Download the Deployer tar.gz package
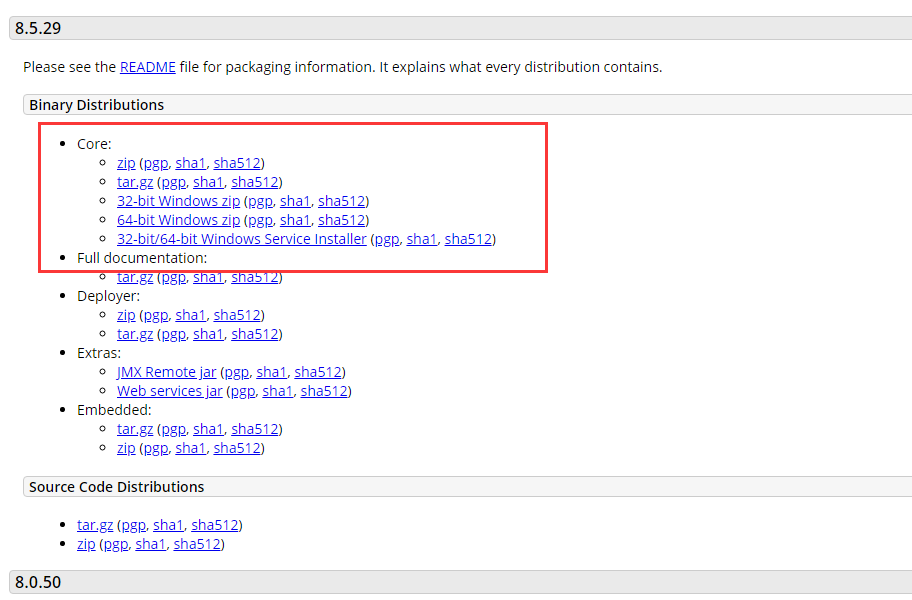 135,334
